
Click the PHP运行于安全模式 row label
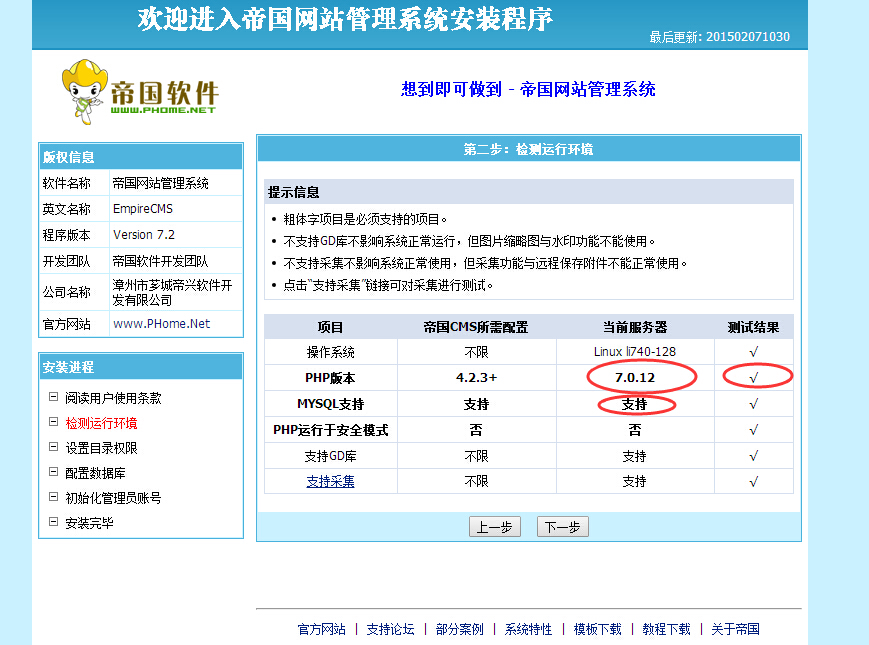pyautogui.click(x=330, y=430)
